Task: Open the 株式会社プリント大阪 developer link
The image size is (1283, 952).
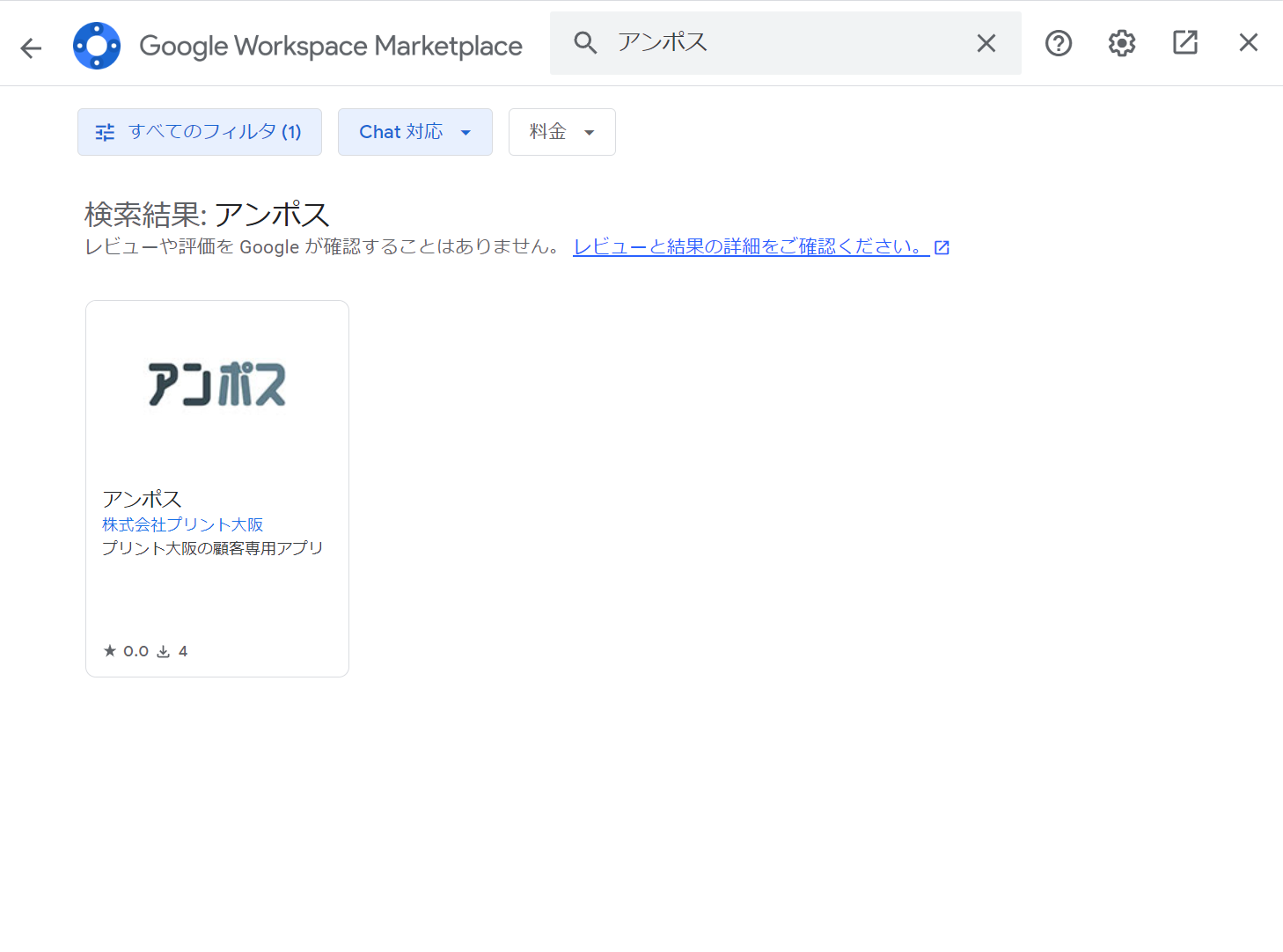Action: pyautogui.click(x=183, y=524)
